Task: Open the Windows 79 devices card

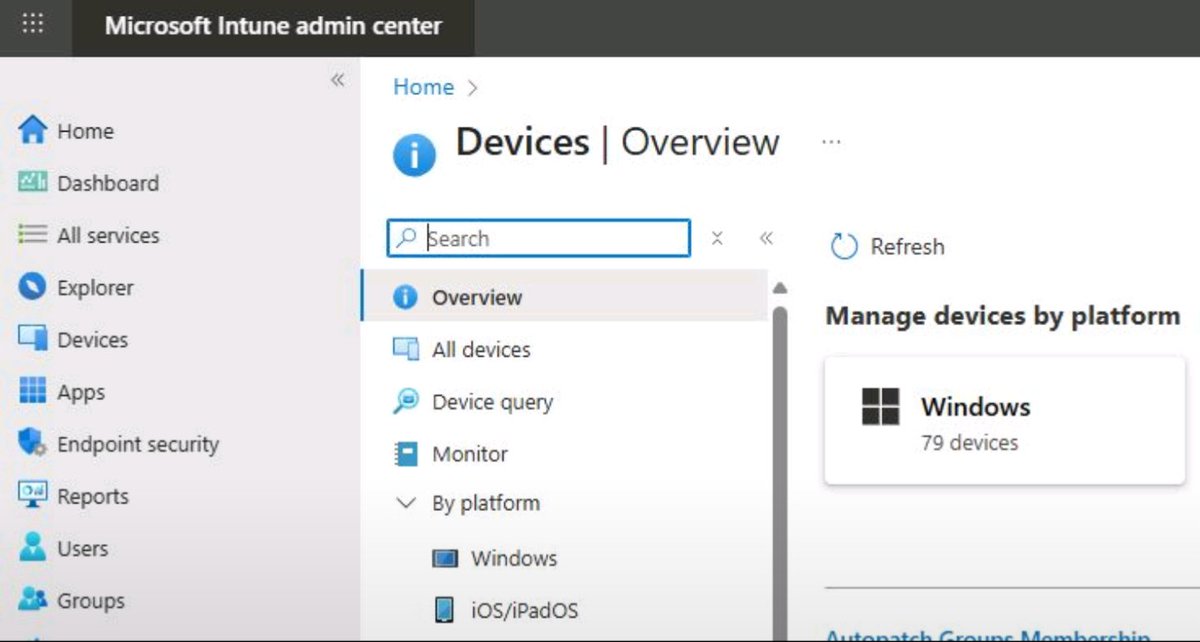Action: click(1004, 420)
